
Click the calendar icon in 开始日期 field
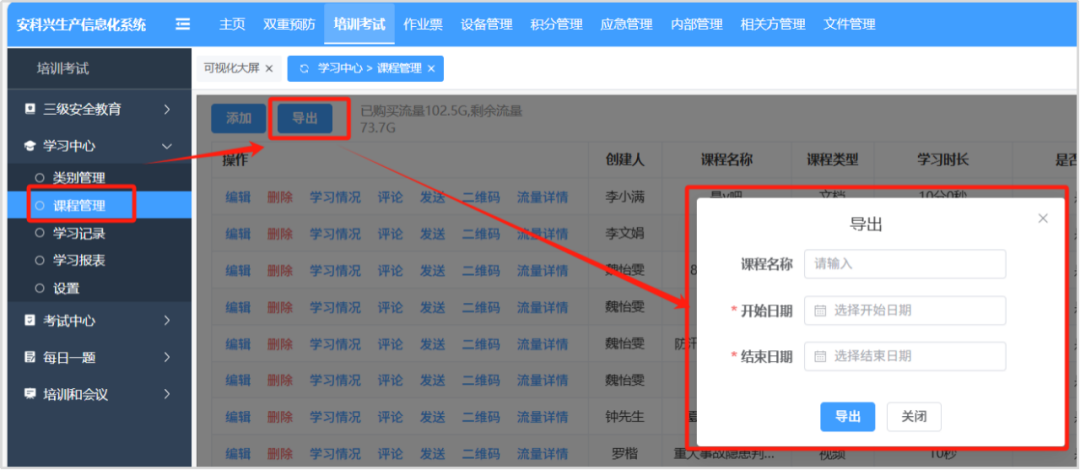(x=820, y=311)
